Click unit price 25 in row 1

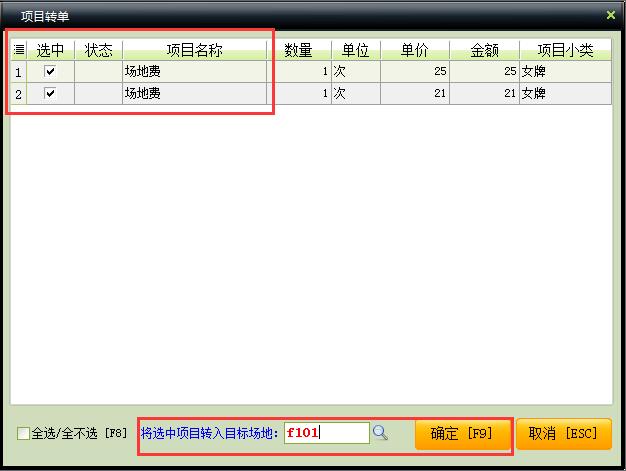415,71
